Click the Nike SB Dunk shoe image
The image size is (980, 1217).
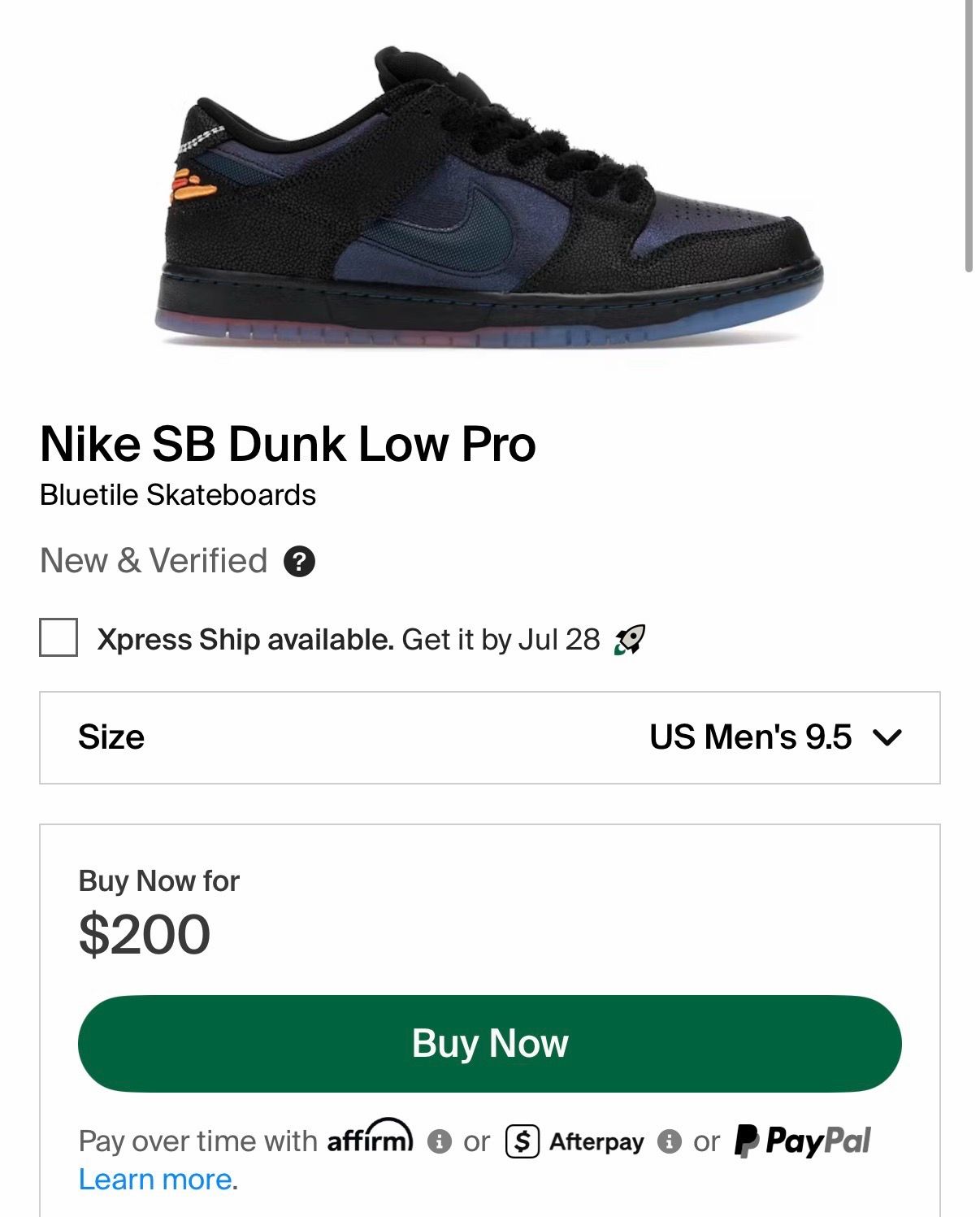[490, 199]
